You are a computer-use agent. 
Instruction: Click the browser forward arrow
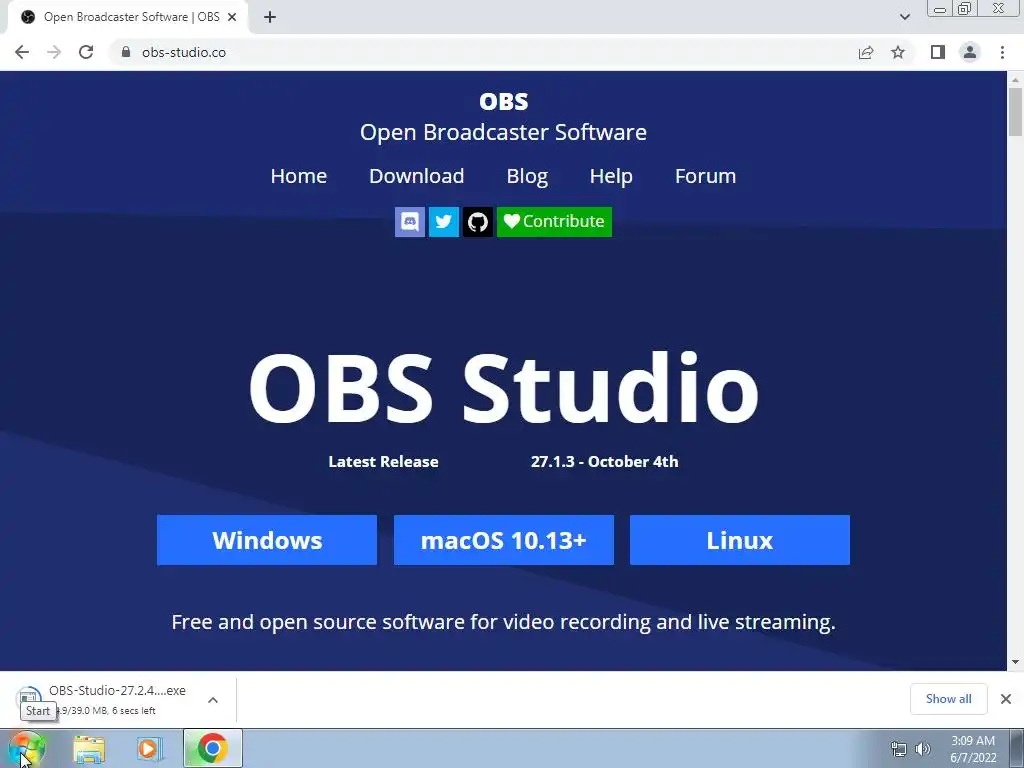(54, 52)
